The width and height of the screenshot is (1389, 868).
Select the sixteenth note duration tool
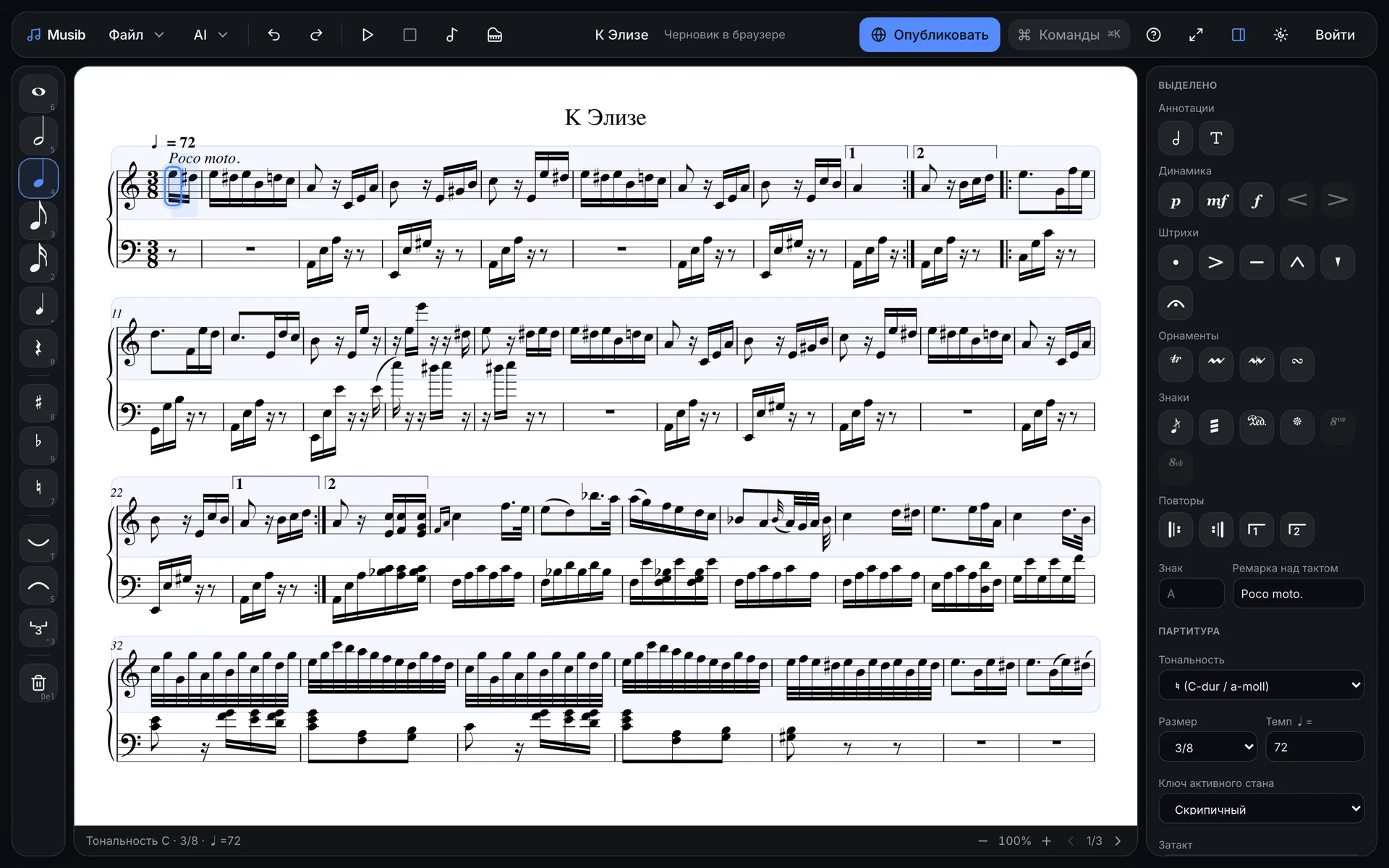[38, 262]
